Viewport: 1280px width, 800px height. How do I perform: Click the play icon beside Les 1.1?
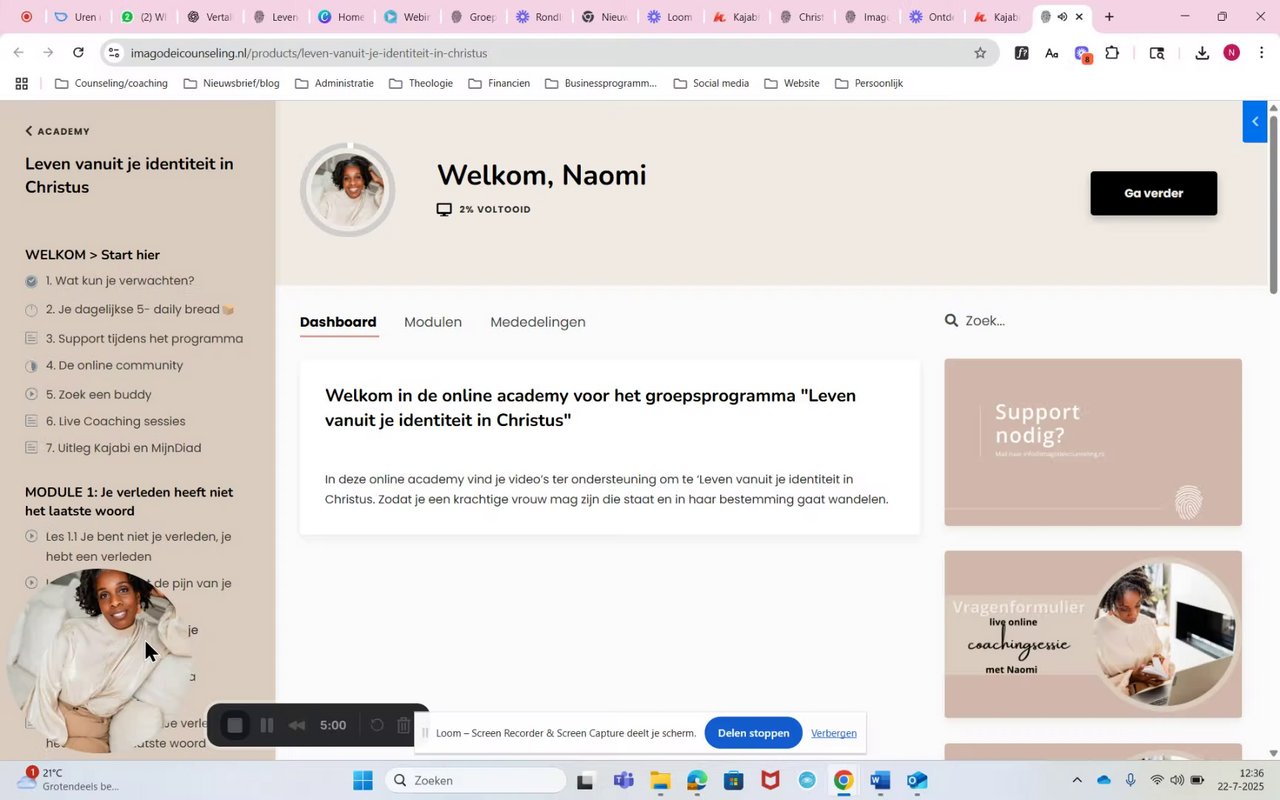pyautogui.click(x=31, y=537)
